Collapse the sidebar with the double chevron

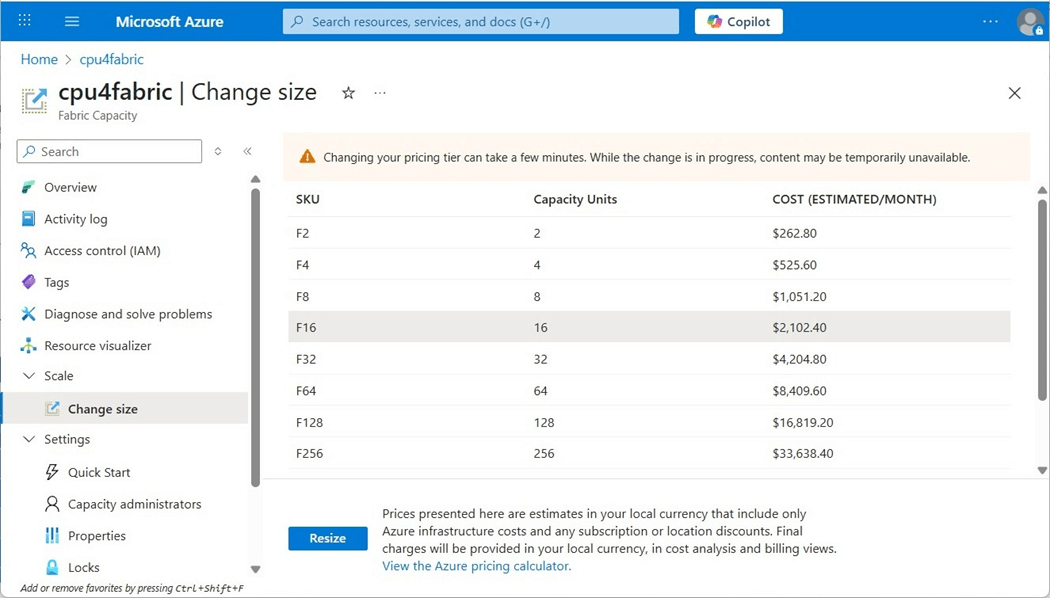coord(247,151)
